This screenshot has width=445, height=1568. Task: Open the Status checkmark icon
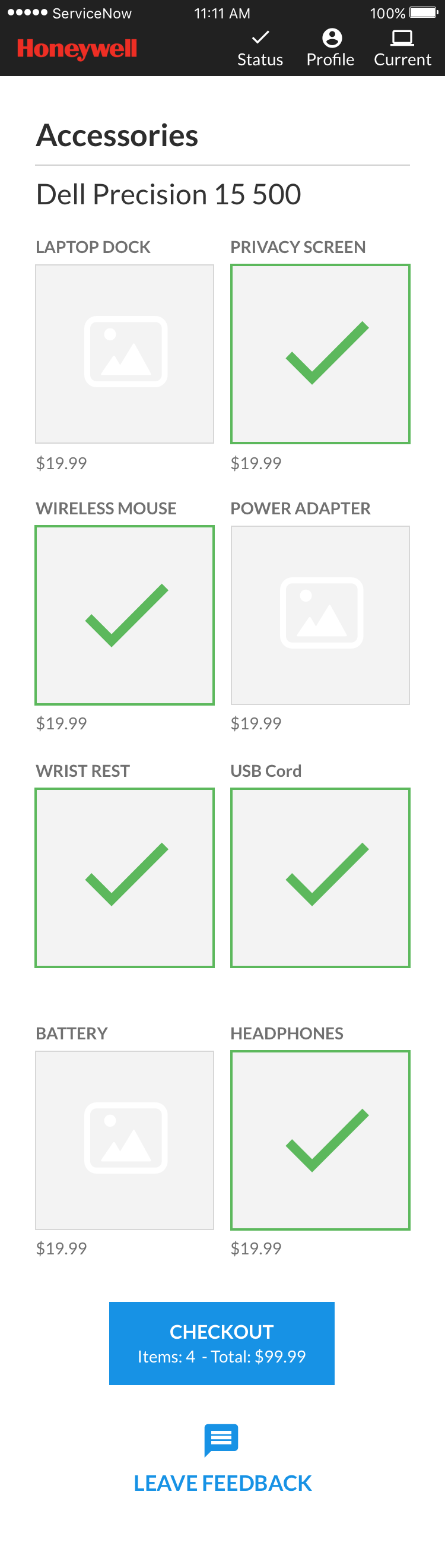click(260, 38)
